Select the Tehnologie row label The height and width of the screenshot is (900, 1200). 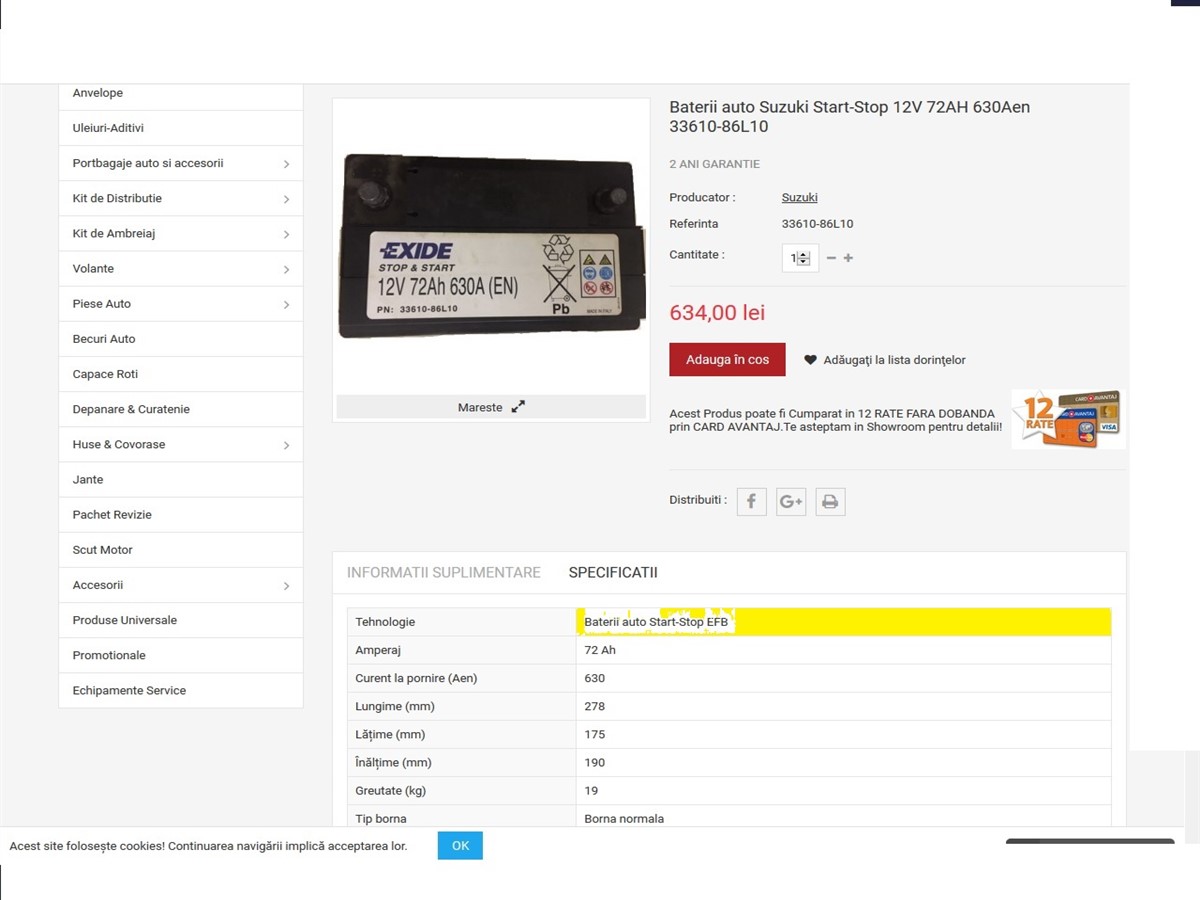[x=385, y=622]
